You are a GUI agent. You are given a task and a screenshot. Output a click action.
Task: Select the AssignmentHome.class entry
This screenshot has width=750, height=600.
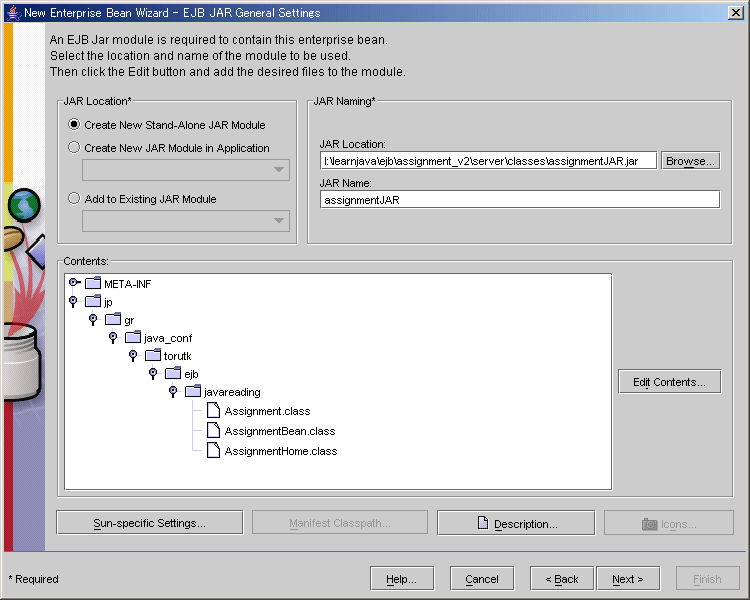281,451
